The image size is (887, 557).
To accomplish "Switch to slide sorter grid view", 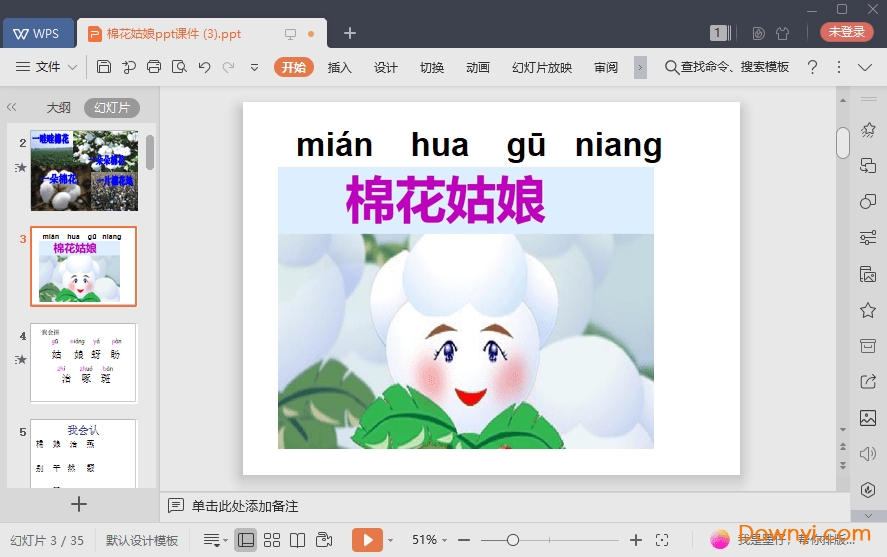I will coord(272,540).
